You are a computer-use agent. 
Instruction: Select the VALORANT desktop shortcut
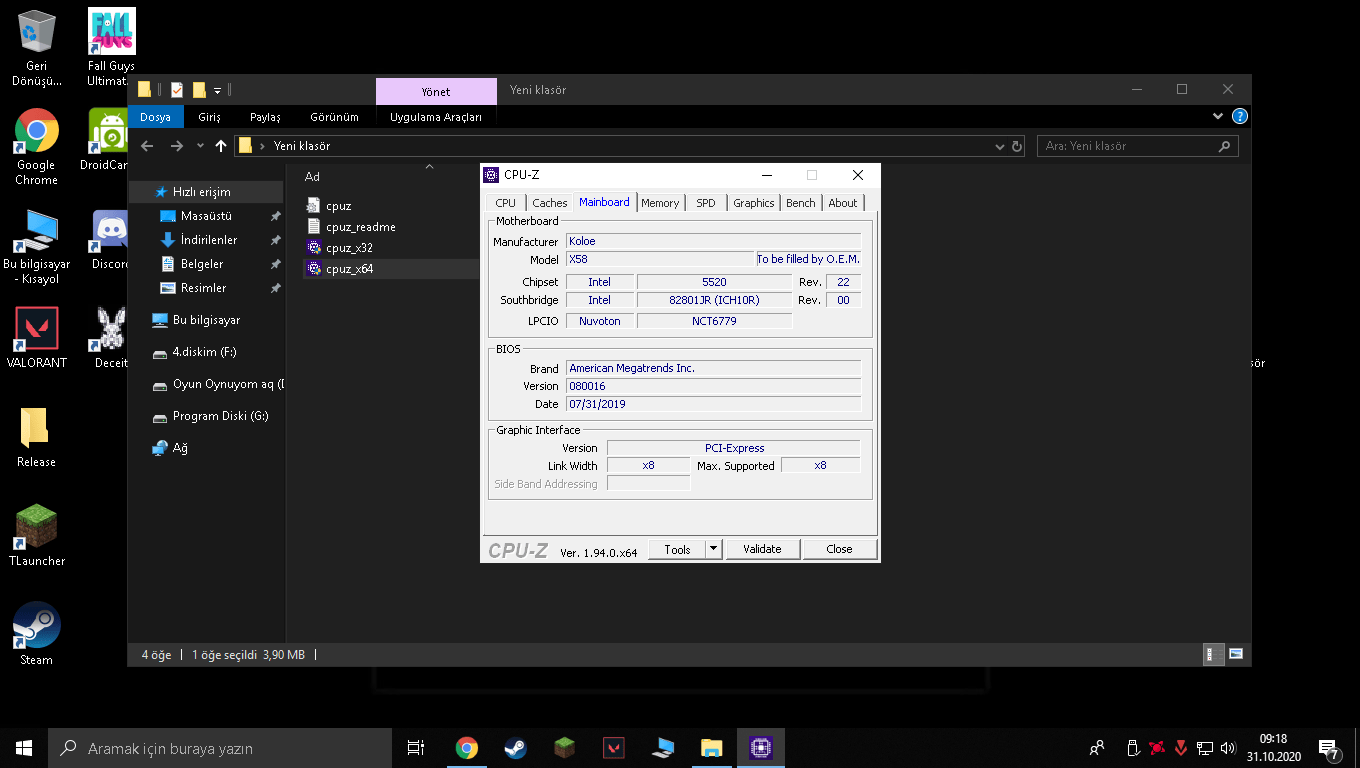(37, 338)
